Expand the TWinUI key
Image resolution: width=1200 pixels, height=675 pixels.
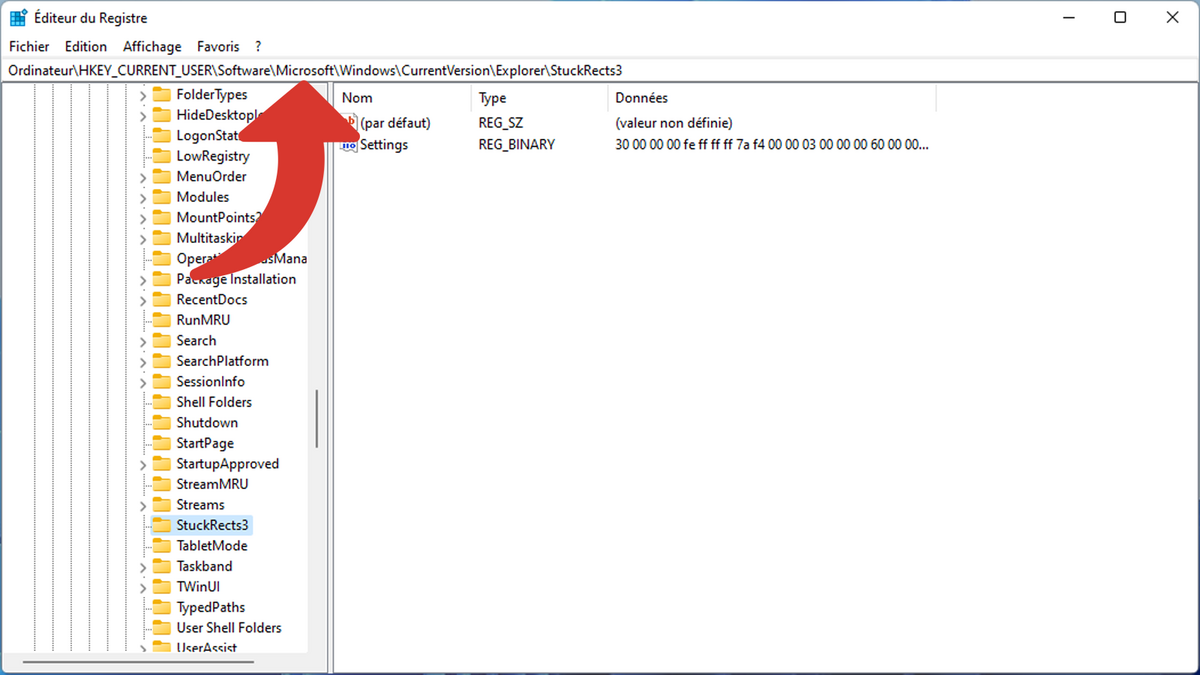coord(142,587)
